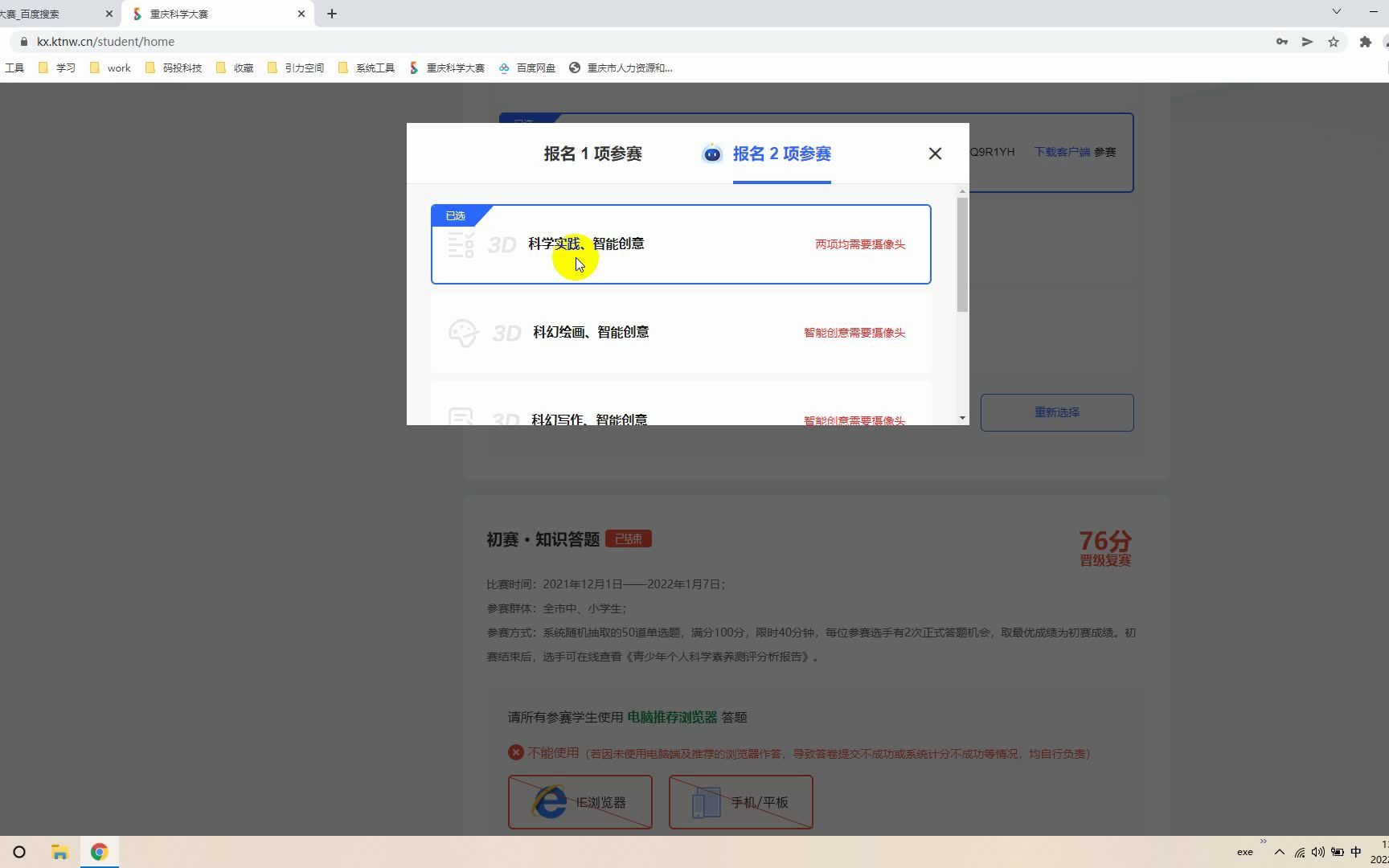1389x868 pixels.
Task: Click the list icon in the 科学实践 row
Action: click(461, 244)
